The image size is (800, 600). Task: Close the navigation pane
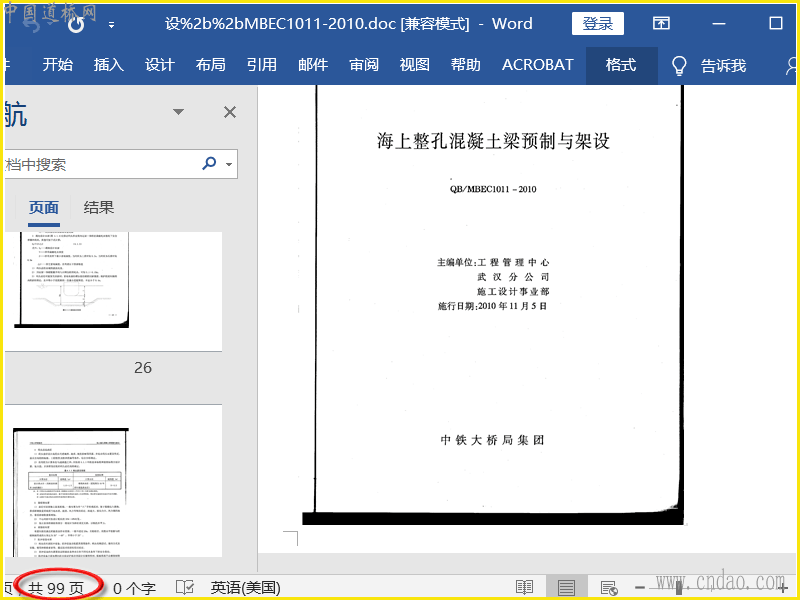tap(230, 112)
